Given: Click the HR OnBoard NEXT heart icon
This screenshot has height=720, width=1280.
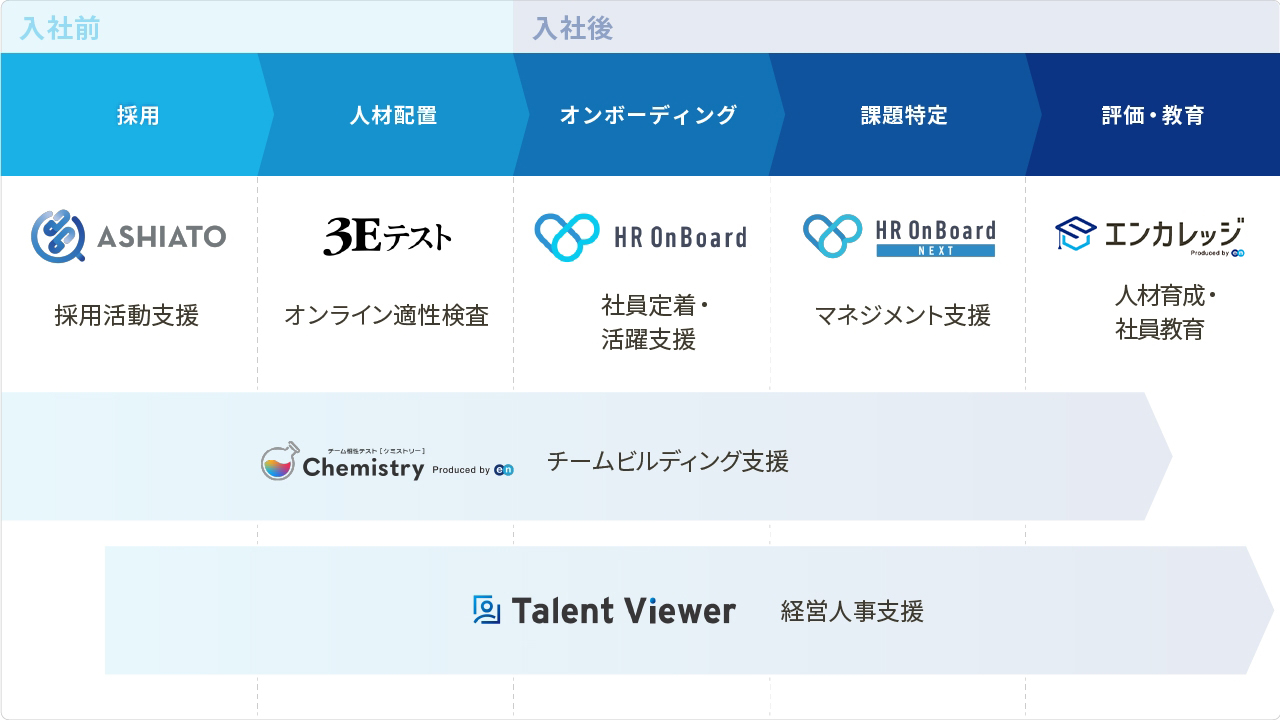Looking at the screenshot, I should pos(833,236).
